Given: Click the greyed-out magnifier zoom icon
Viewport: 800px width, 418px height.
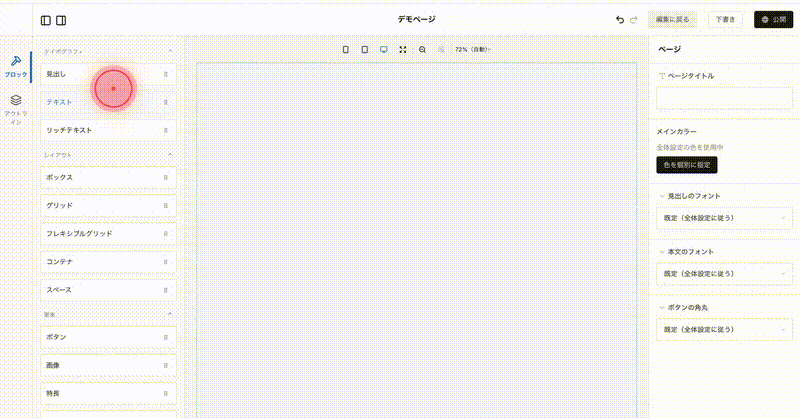Looking at the screenshot, I should click(441, 50).
